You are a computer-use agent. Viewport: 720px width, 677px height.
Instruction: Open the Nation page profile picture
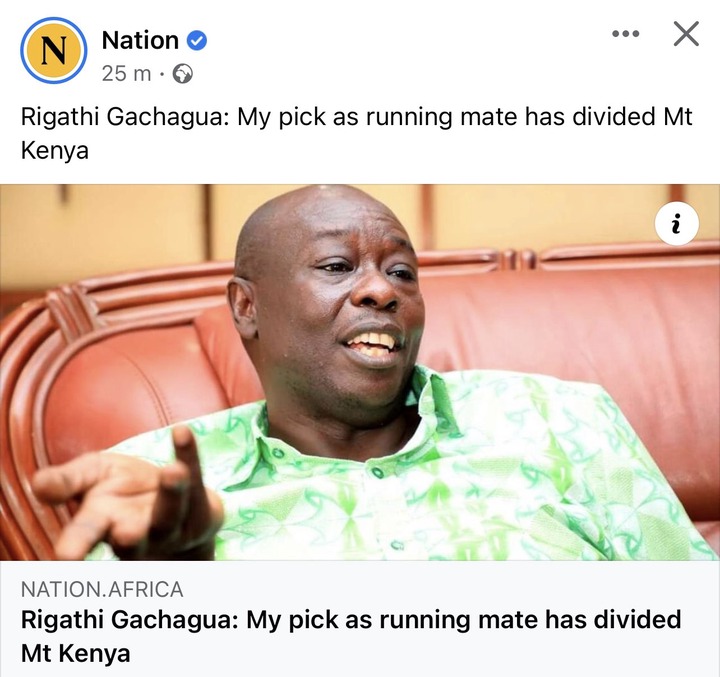click(53, 51)
